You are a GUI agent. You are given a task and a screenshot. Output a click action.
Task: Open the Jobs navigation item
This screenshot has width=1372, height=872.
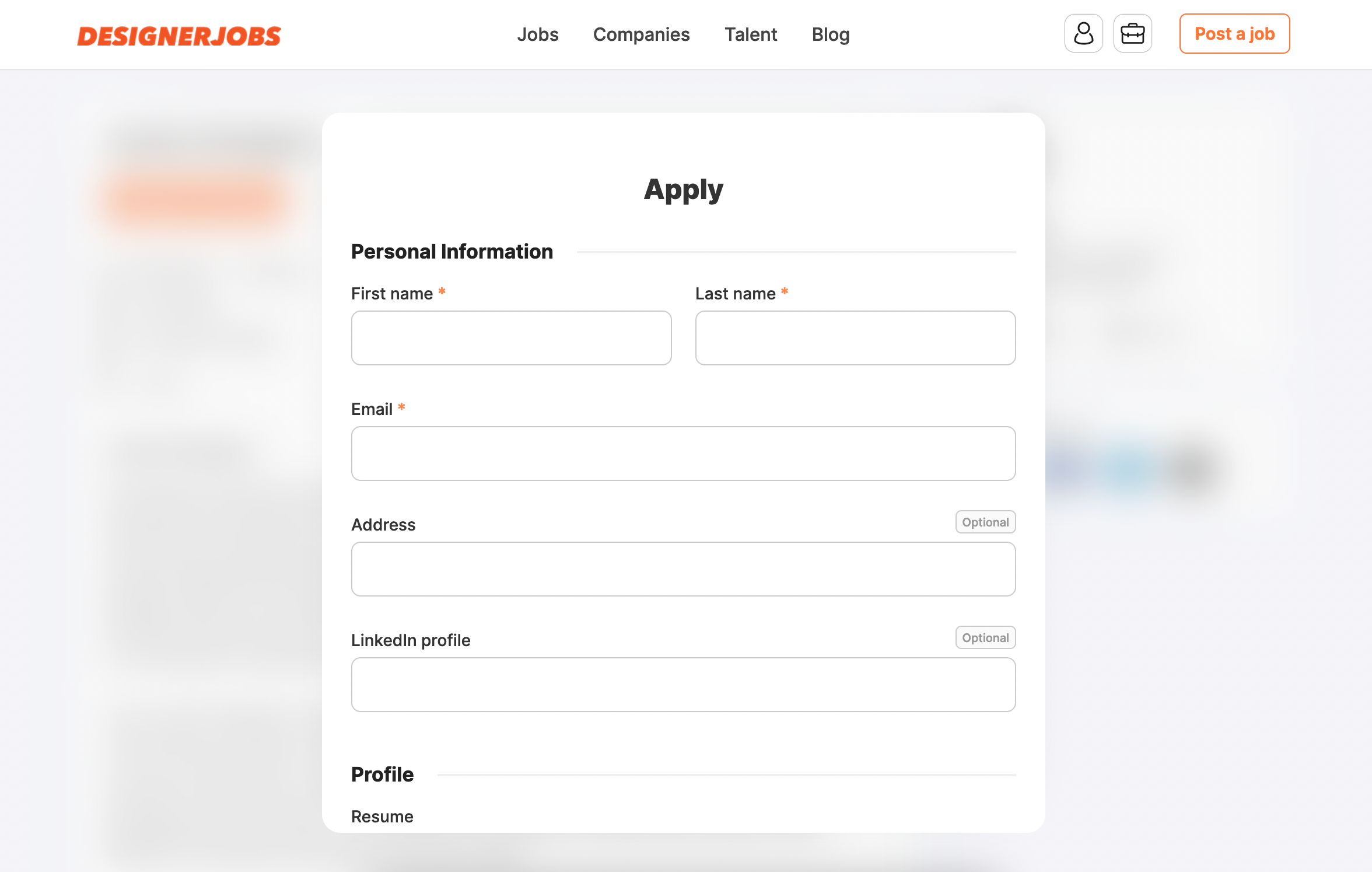(x=537, y=34)
